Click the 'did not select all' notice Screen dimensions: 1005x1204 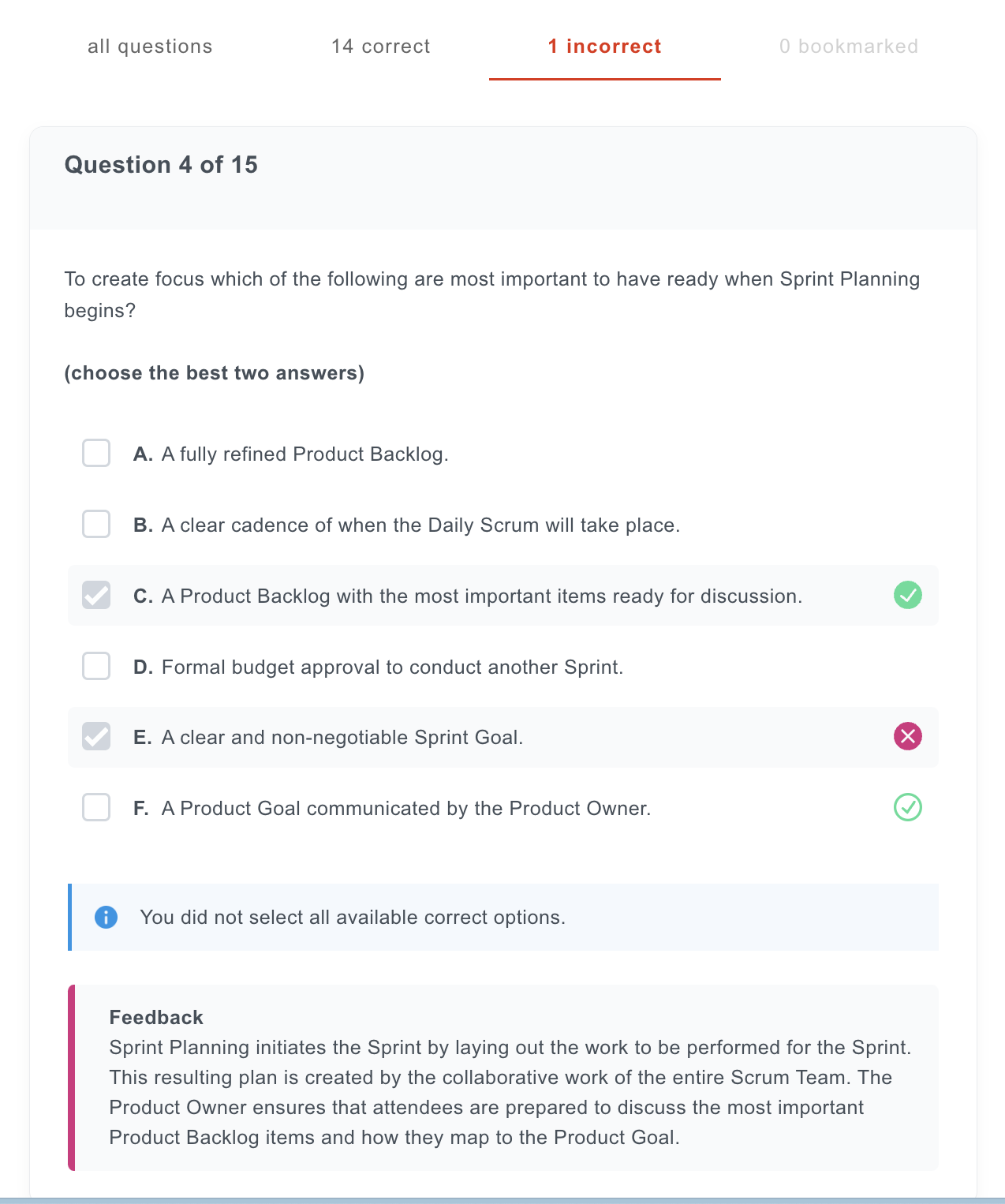pos(503,917)
